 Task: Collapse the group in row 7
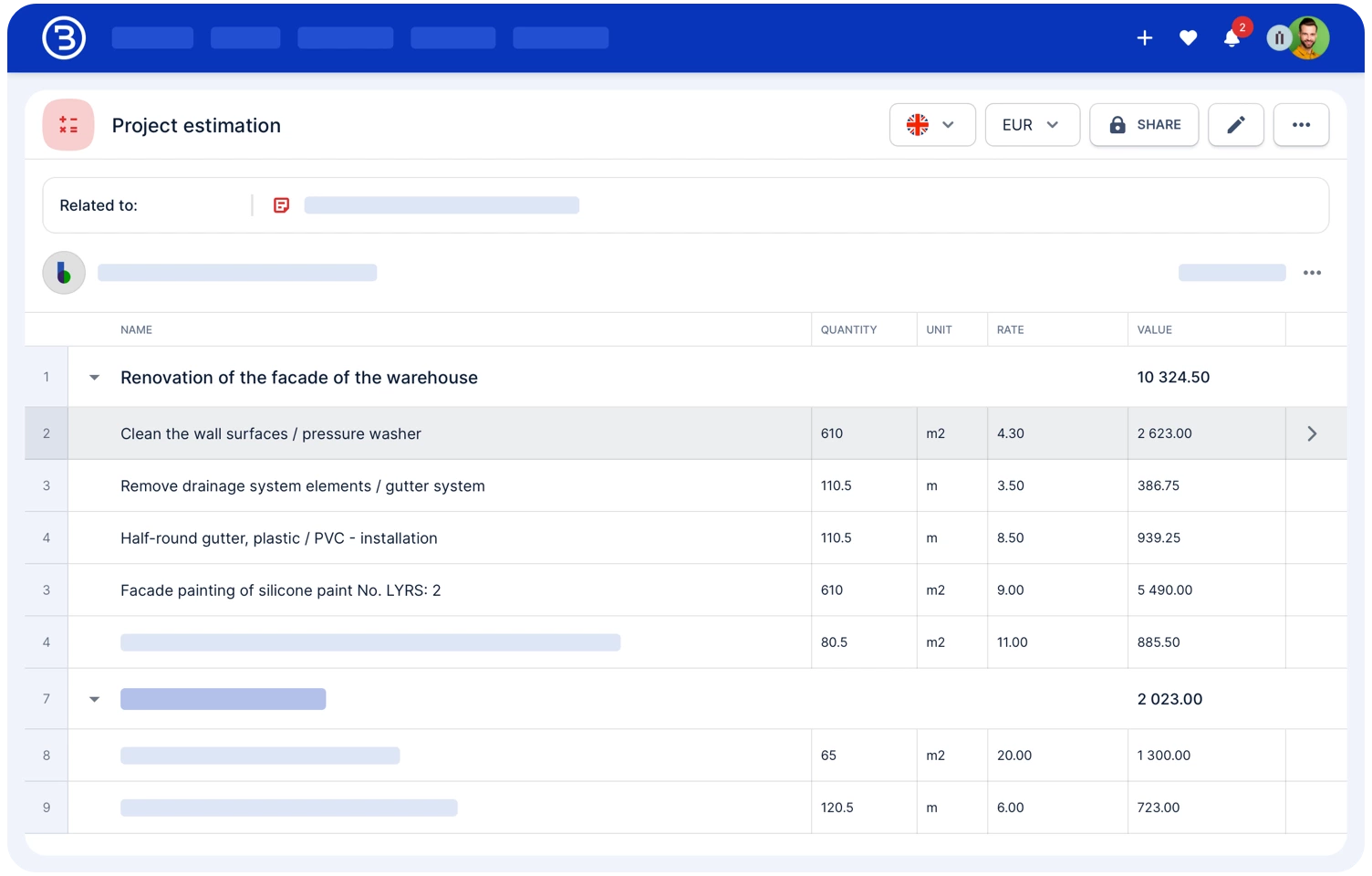[x=94, y=699]
